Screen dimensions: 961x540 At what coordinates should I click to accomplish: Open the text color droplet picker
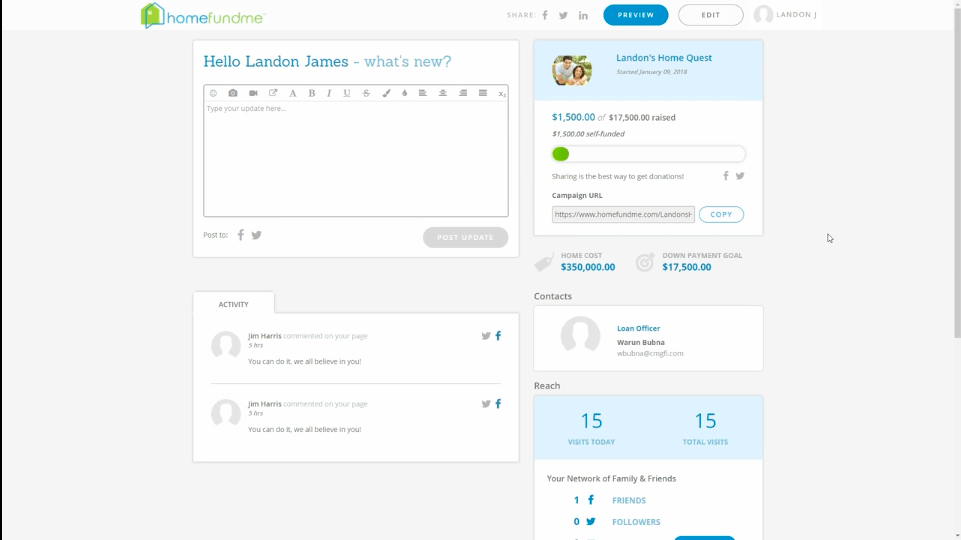404,93
